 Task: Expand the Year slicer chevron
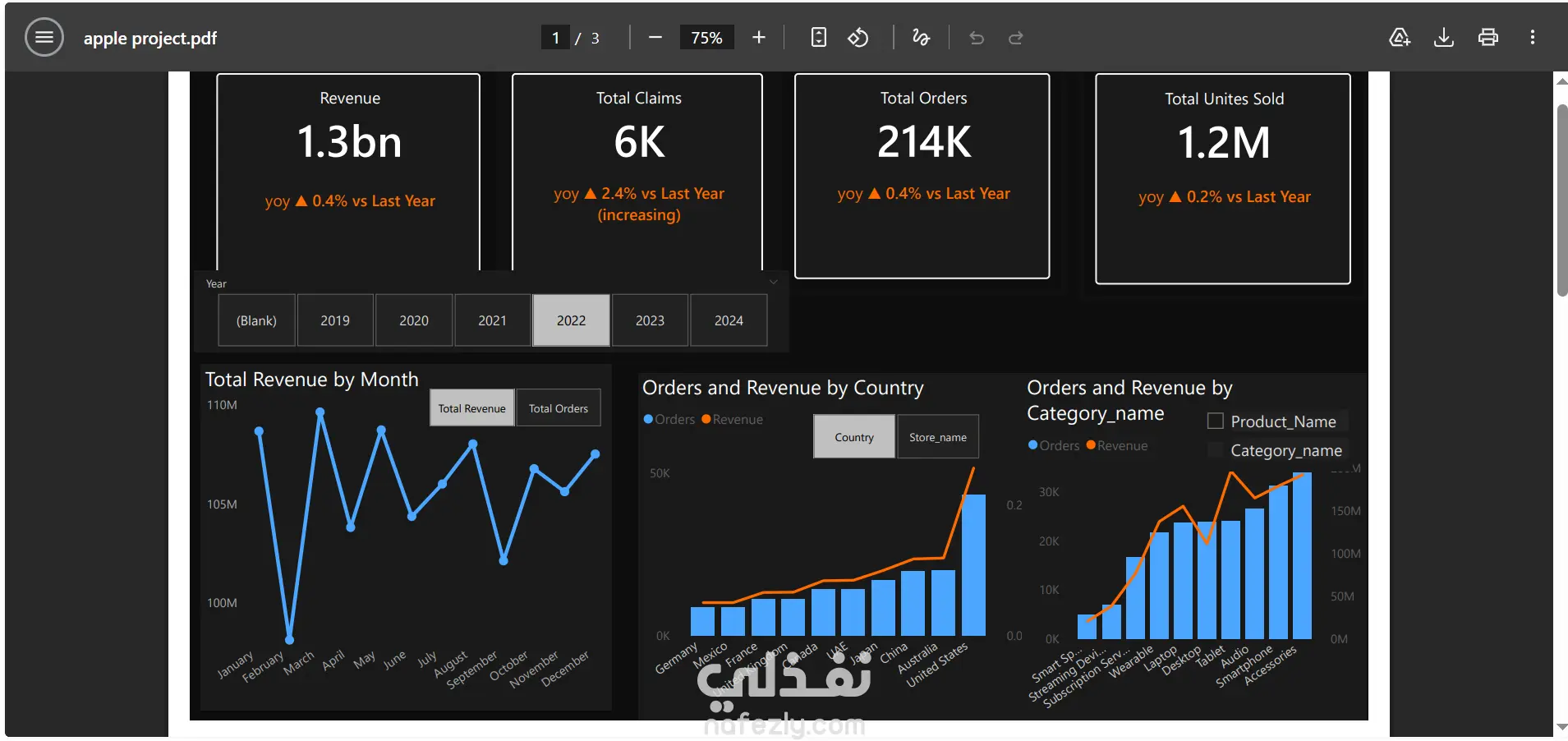click(774, 282)
